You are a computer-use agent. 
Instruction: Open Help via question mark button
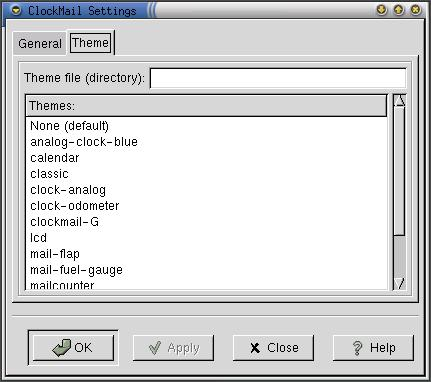[x=373, y=348]
